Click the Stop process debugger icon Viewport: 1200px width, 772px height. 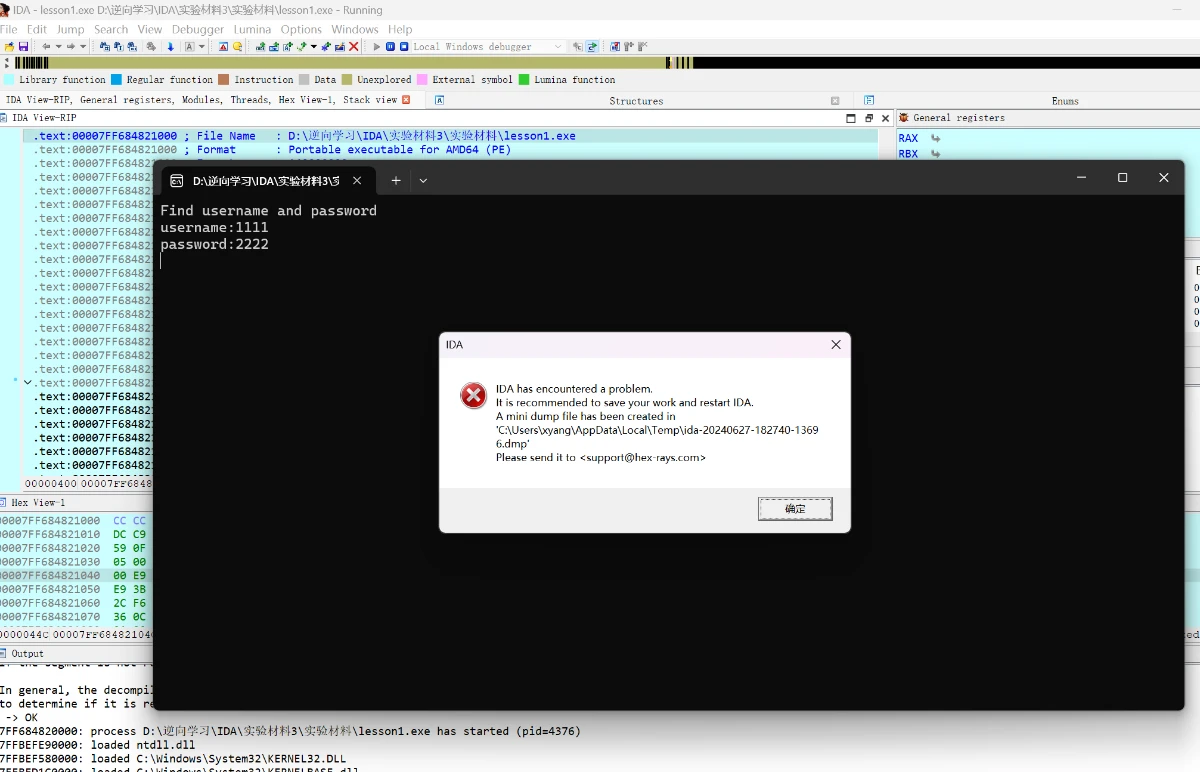[x=404, y=47]
